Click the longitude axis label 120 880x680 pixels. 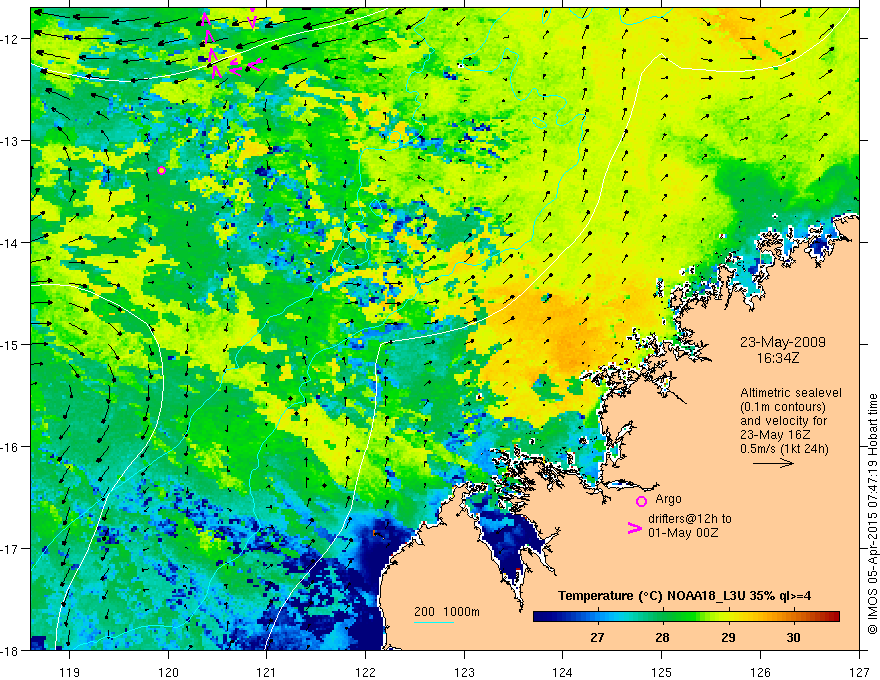(168, 672)
